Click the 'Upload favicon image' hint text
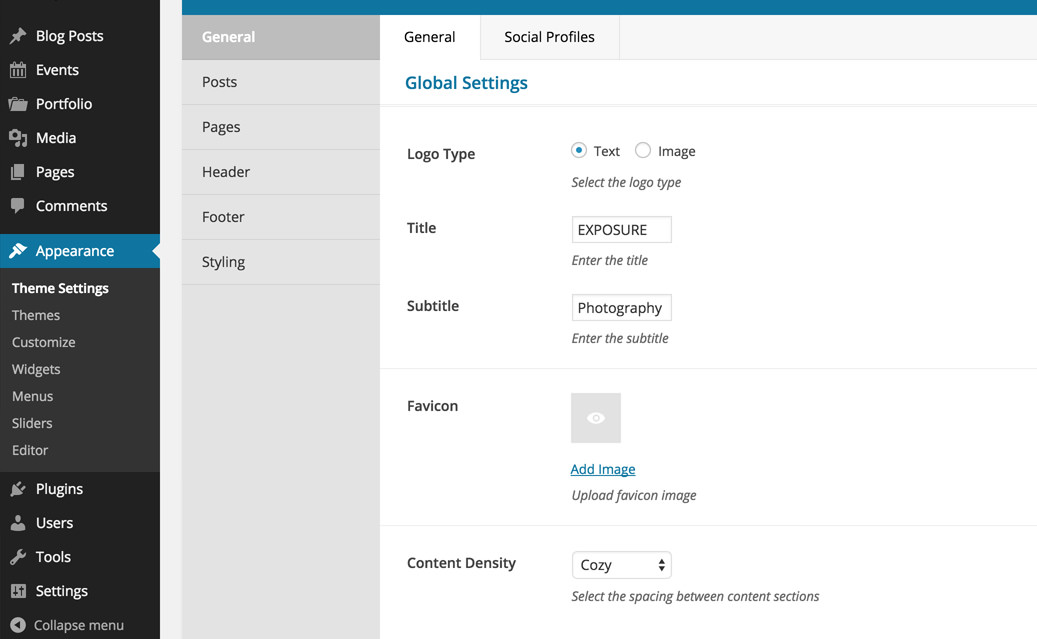Viewport: 1037px width, 639px height. (x=634, y=495)
